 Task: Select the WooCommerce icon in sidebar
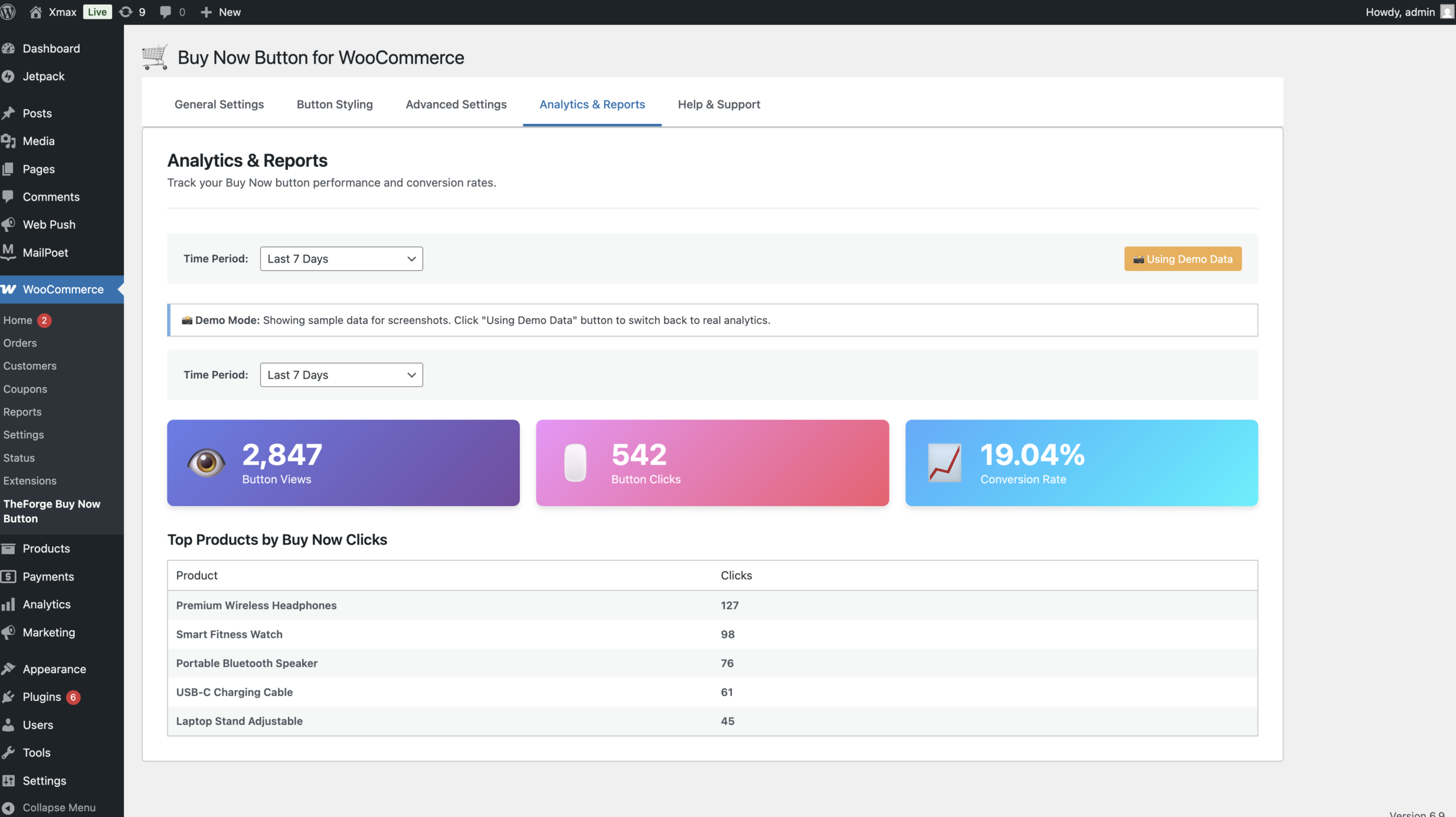coord(9,289)
